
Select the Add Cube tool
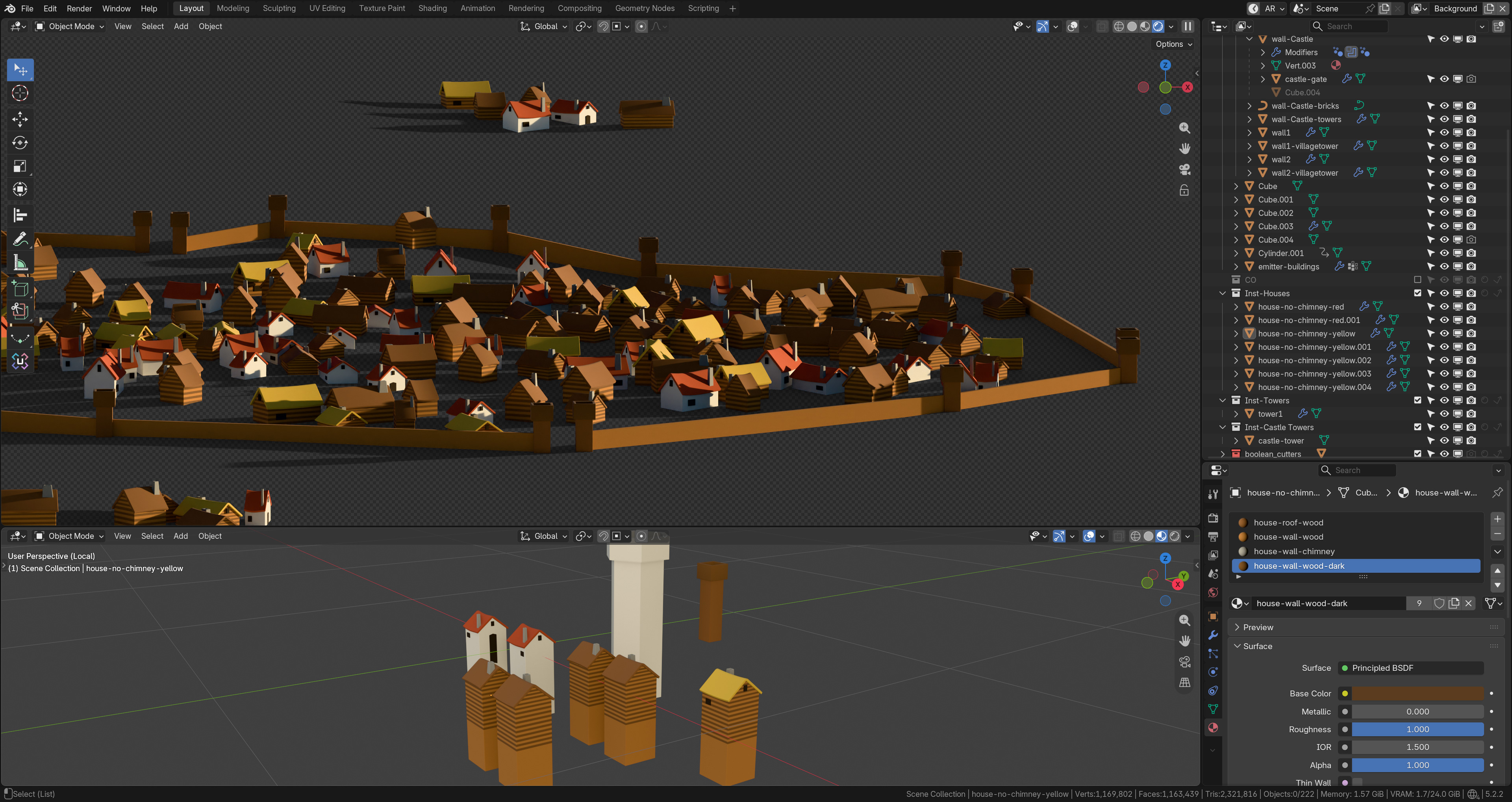[x=20, y=288]
